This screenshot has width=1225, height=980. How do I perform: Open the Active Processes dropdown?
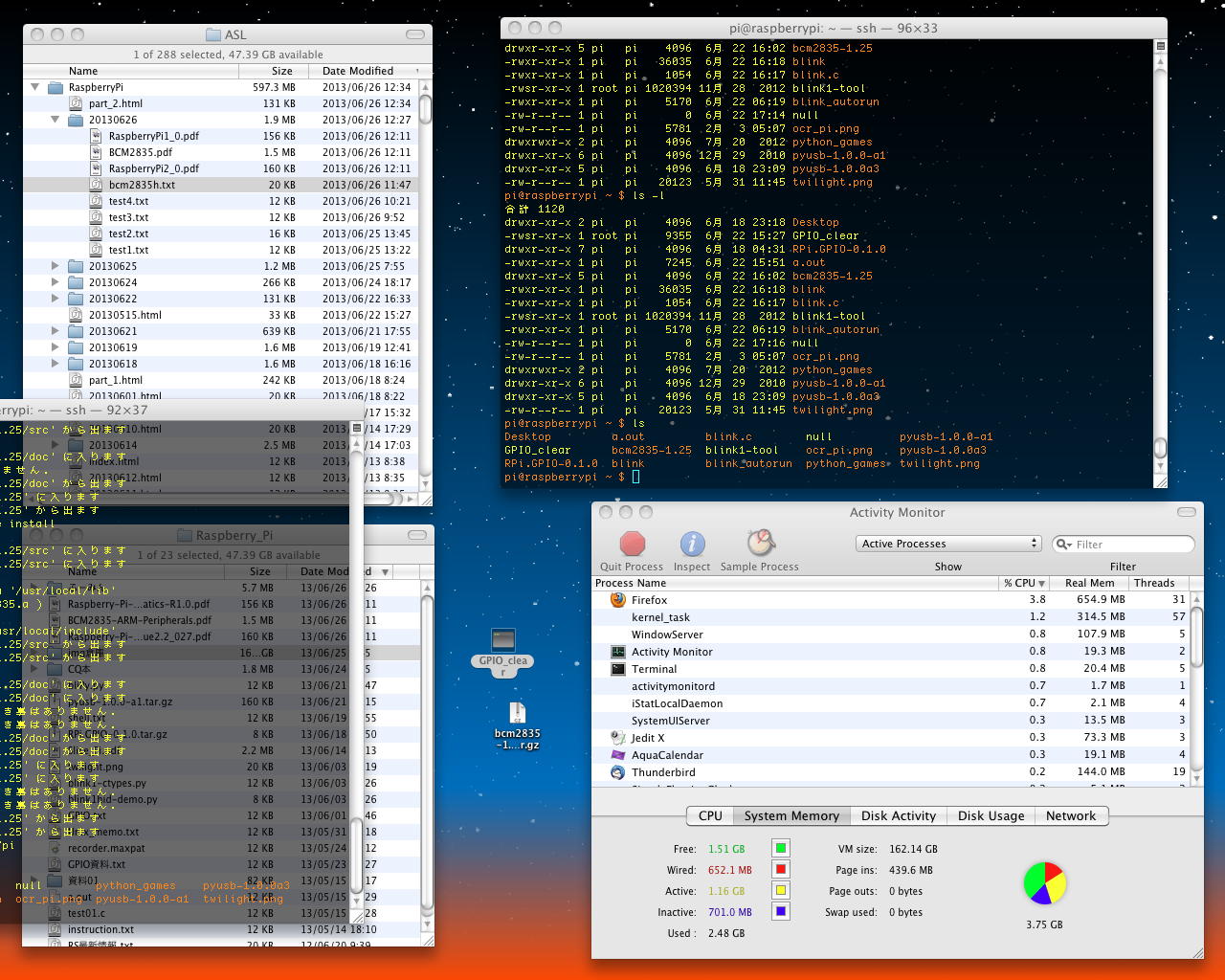(x=947, y=544)
